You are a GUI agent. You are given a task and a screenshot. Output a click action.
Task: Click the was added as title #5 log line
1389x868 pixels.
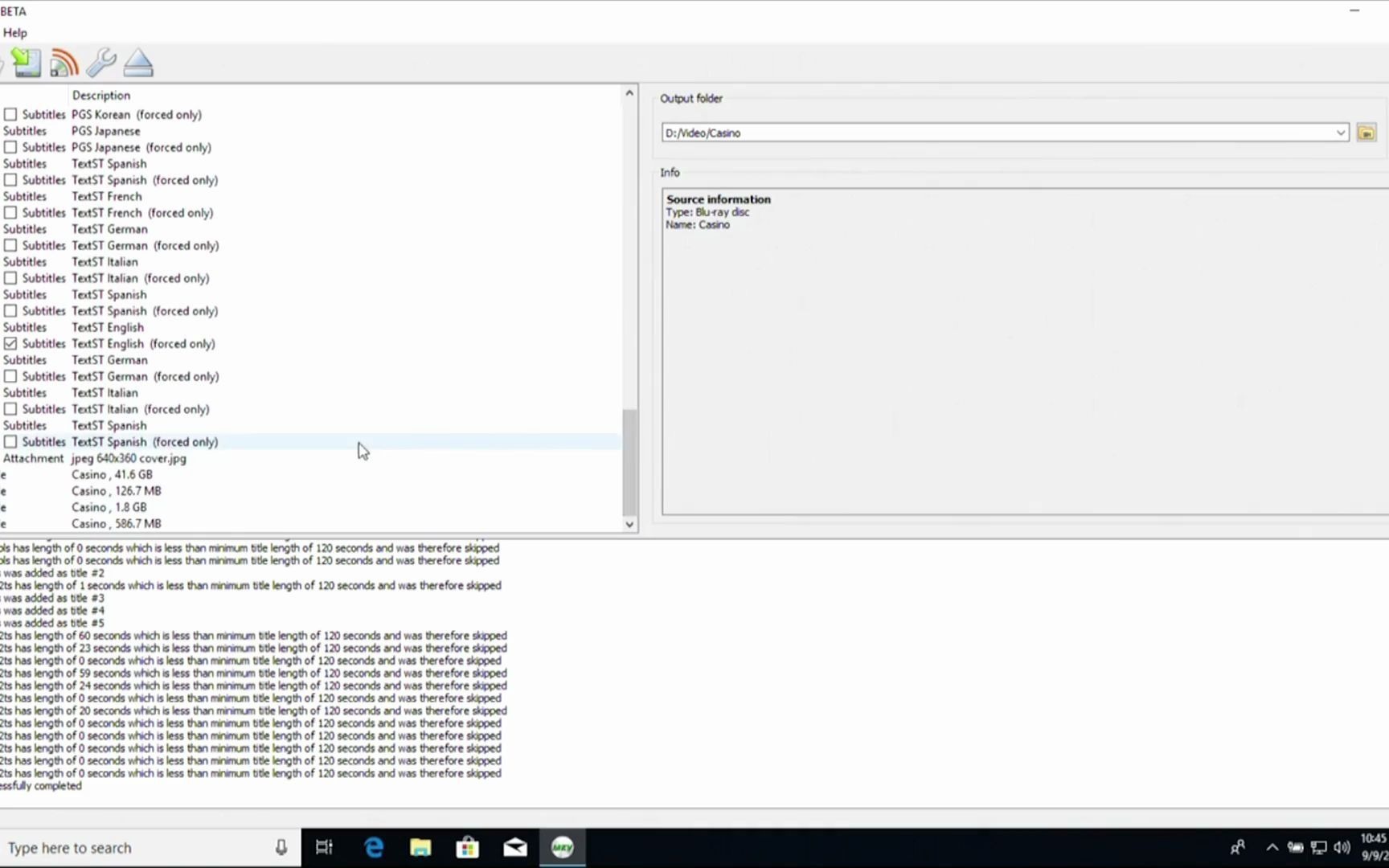[x=52, y=623]
